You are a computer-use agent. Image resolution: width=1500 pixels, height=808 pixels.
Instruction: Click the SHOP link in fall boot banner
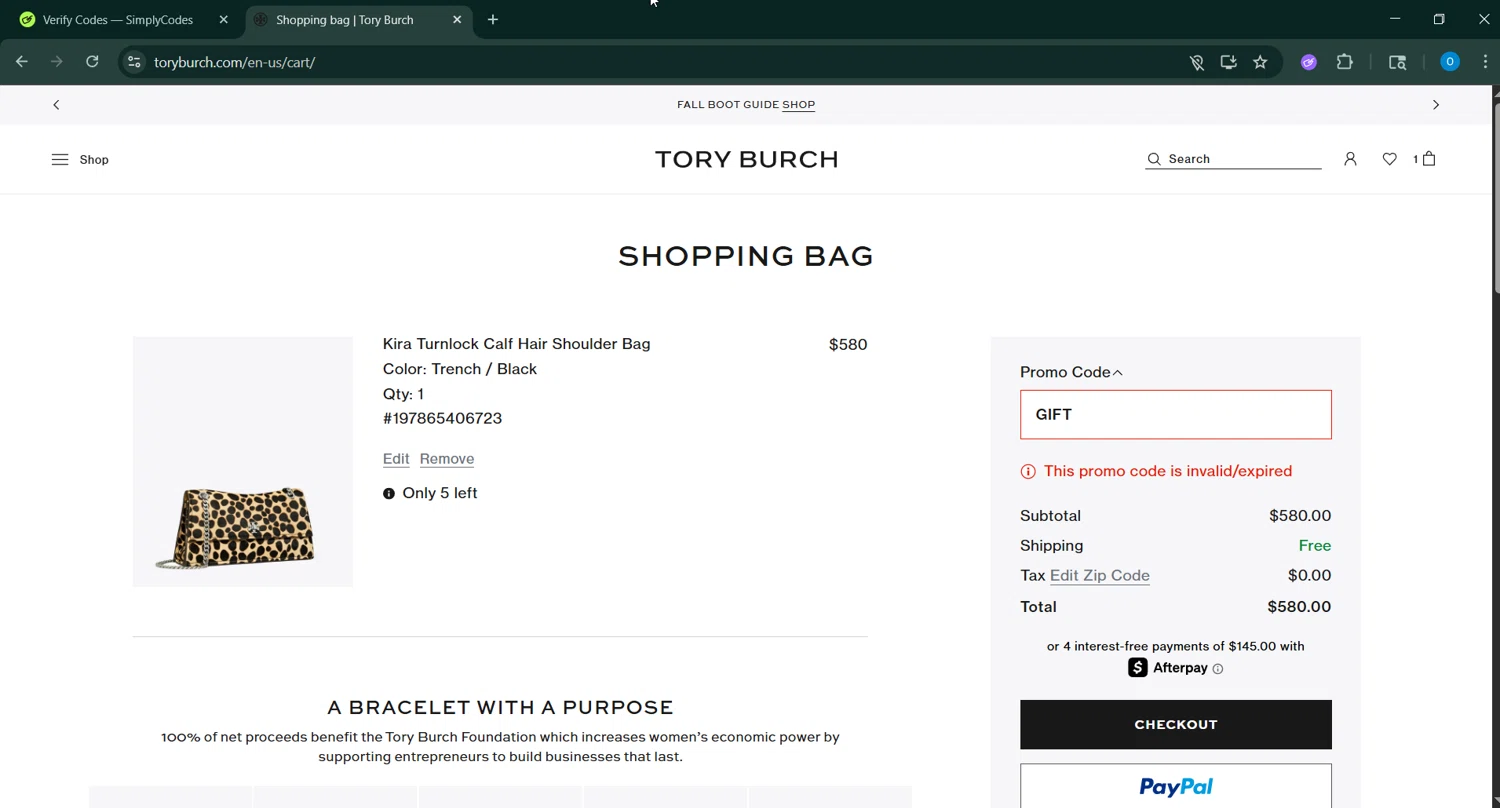[x=798, y=105]
